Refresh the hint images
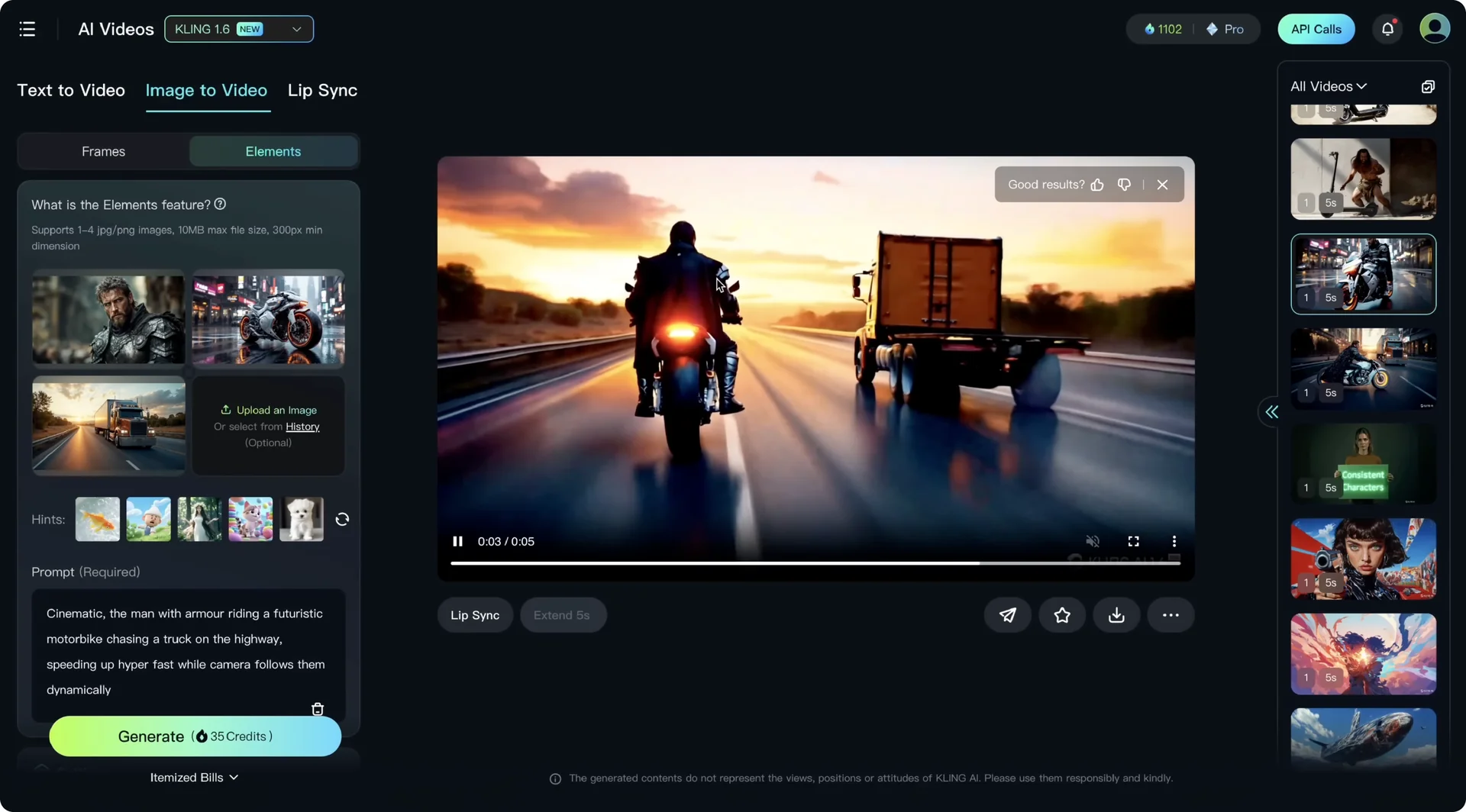Image resolution: width=1466 pixels, height=812 pixels. (342, 519)
